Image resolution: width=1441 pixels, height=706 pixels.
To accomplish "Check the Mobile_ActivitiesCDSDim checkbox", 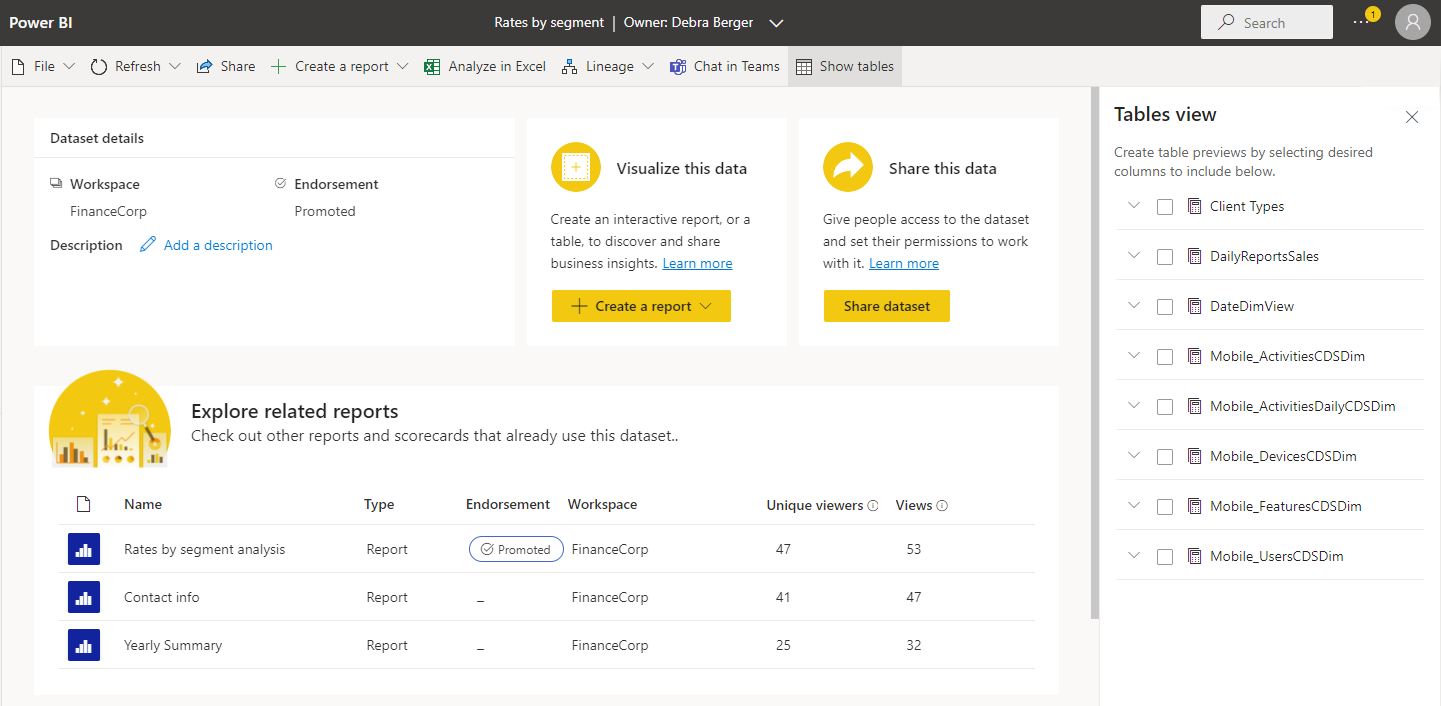I will pos(1165,357).
